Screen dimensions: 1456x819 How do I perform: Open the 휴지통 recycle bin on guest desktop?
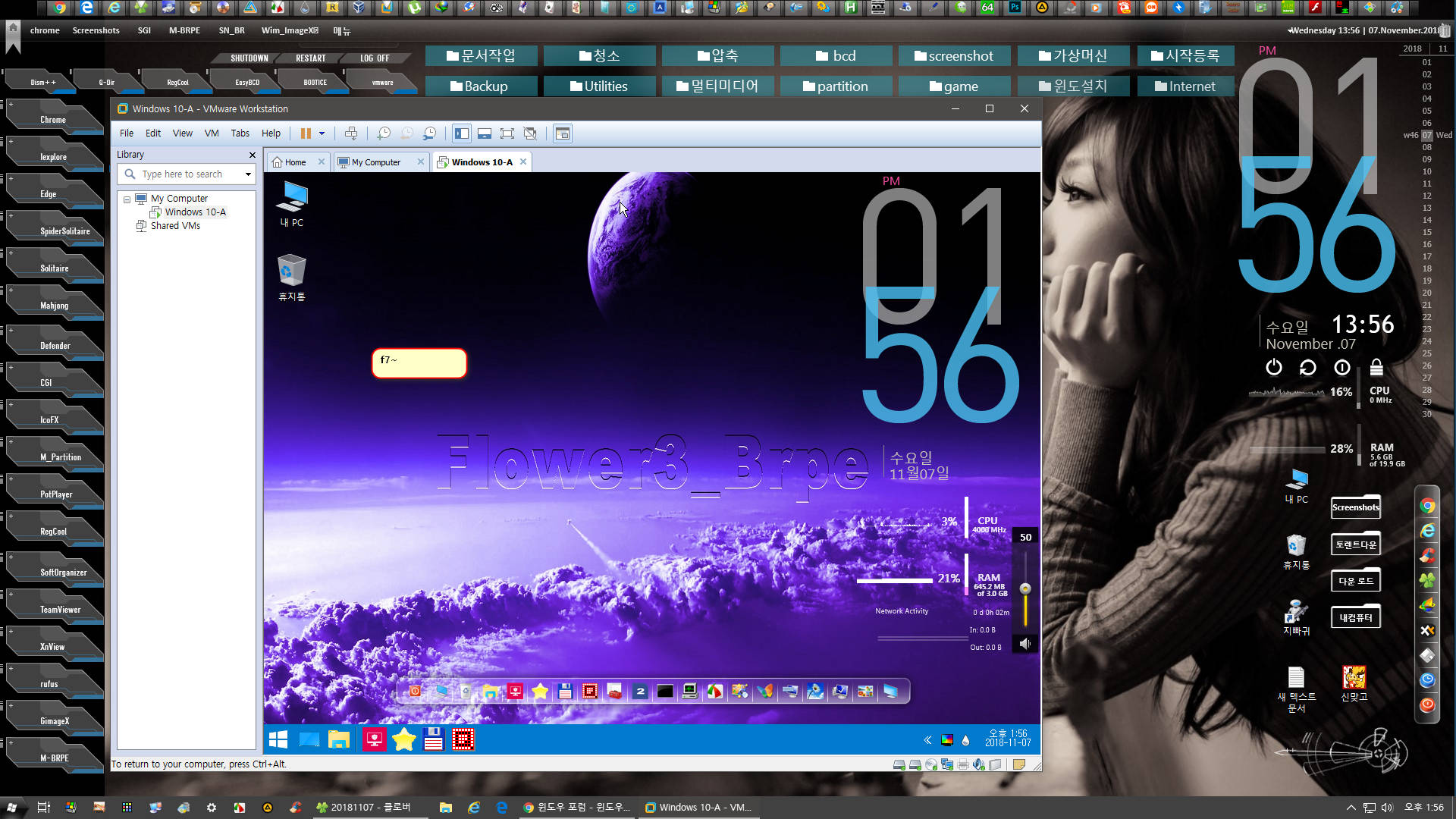(292, 278)
